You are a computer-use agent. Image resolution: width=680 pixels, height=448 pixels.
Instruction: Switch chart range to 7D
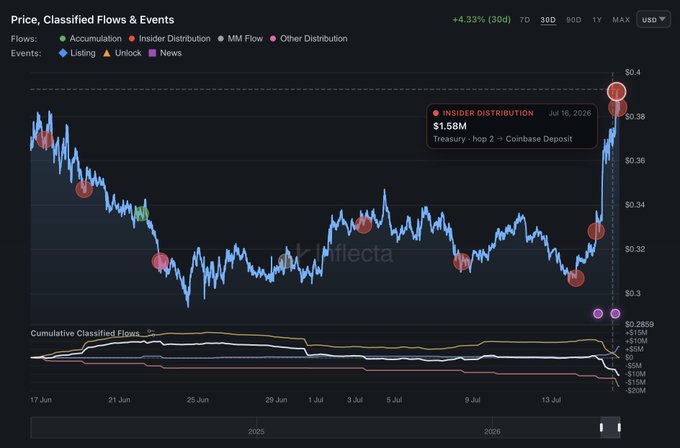tap(524, 20)
